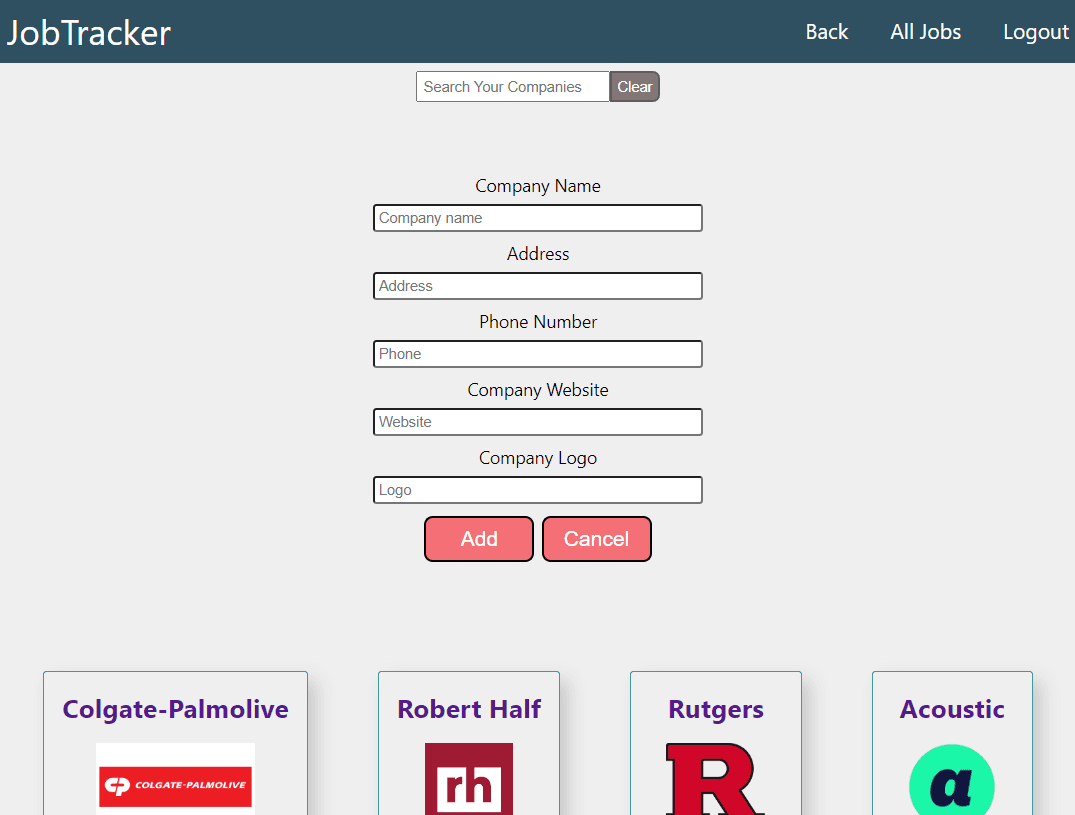Screen dimensions: 1075x815
Task: Click the Acoustic green circle logo
Action: click(x=952, y=780)
